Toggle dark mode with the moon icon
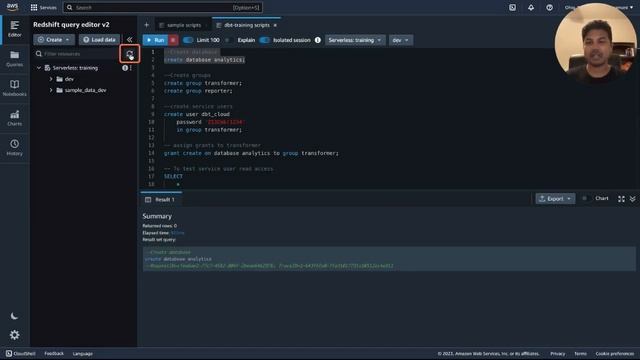 coord(15,316)
